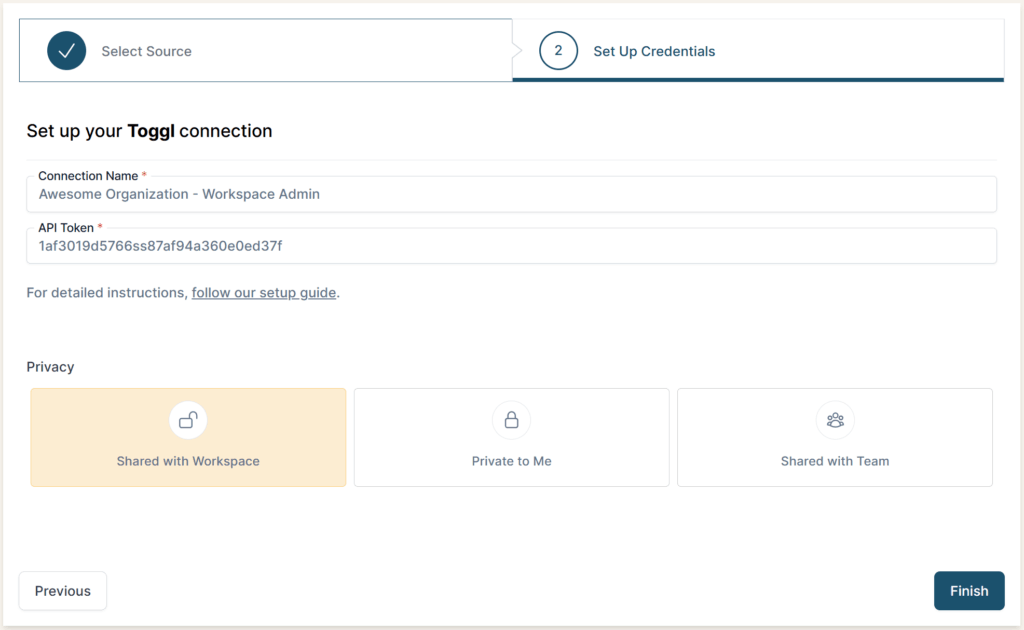Pick Shared with Team privacy option

click(835, 437)
